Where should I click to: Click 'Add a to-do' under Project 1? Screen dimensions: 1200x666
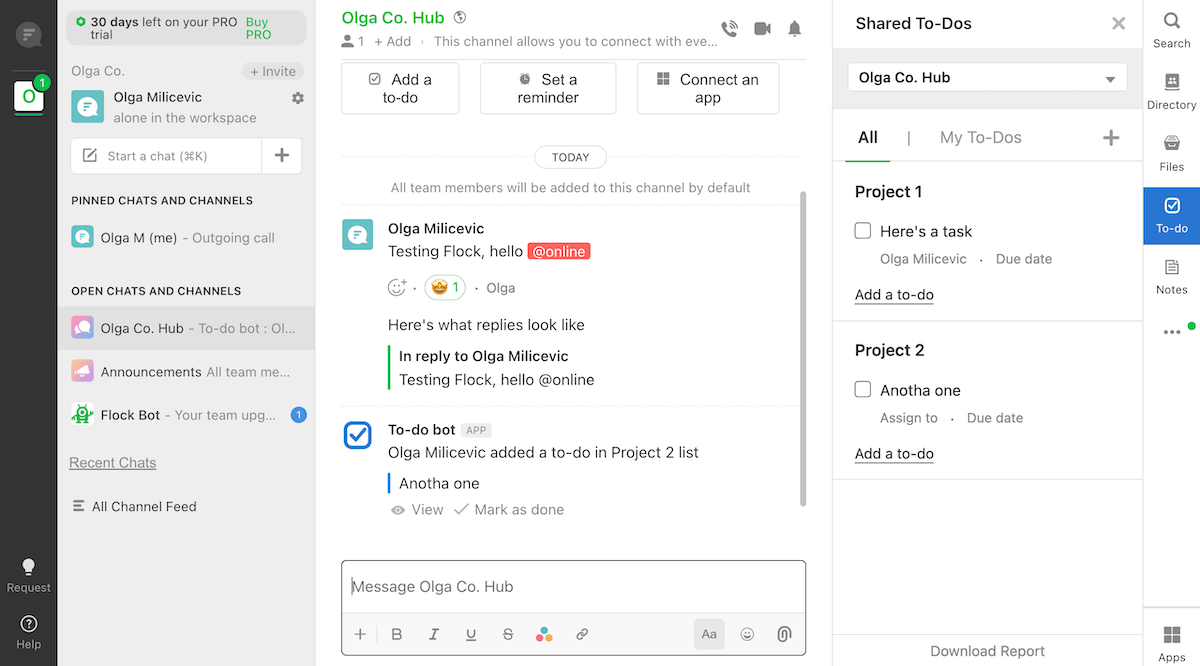coord(894,295)
